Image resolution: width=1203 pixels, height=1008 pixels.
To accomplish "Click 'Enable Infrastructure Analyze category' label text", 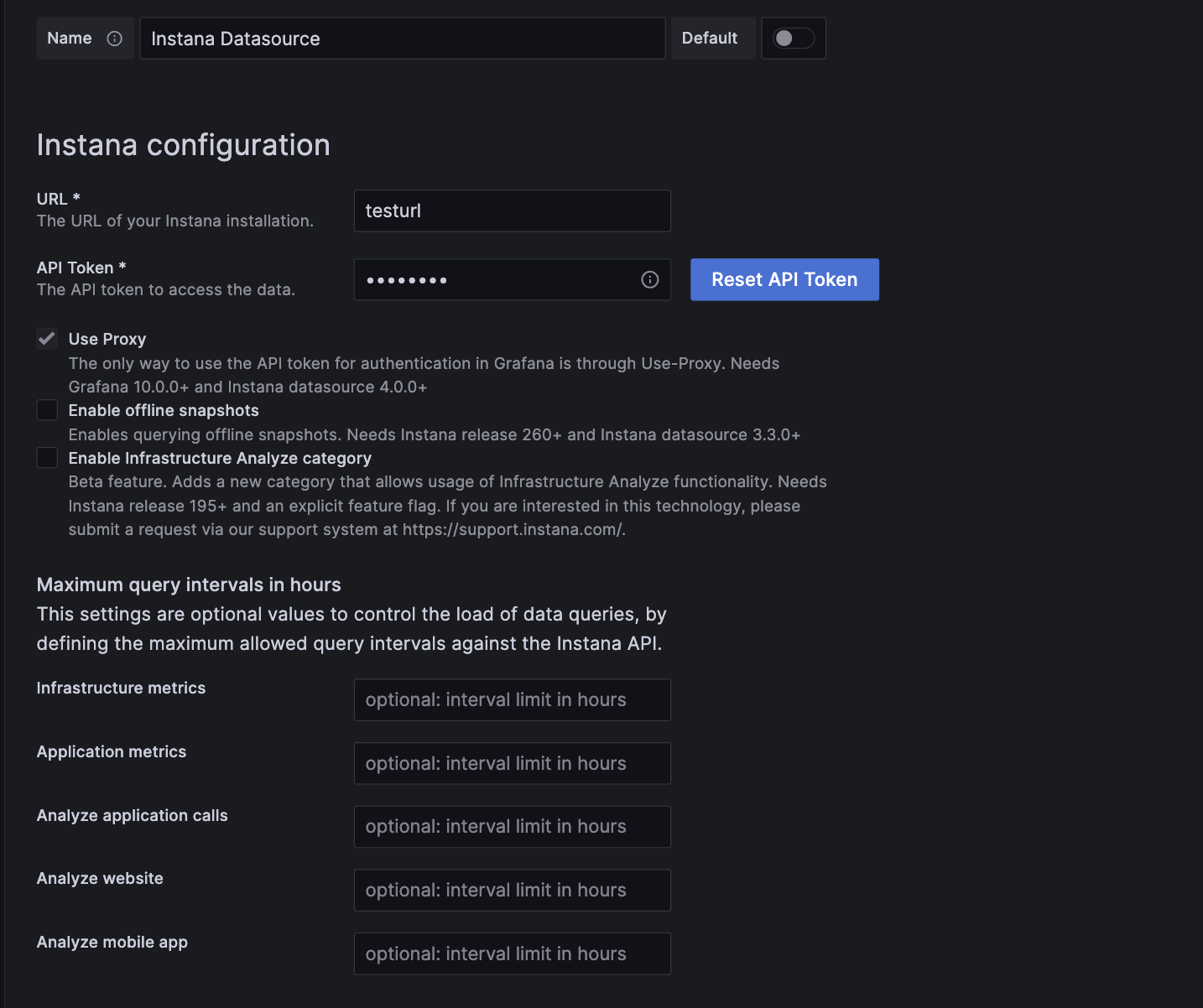I will pyautogui.click(x=220, y=458).
